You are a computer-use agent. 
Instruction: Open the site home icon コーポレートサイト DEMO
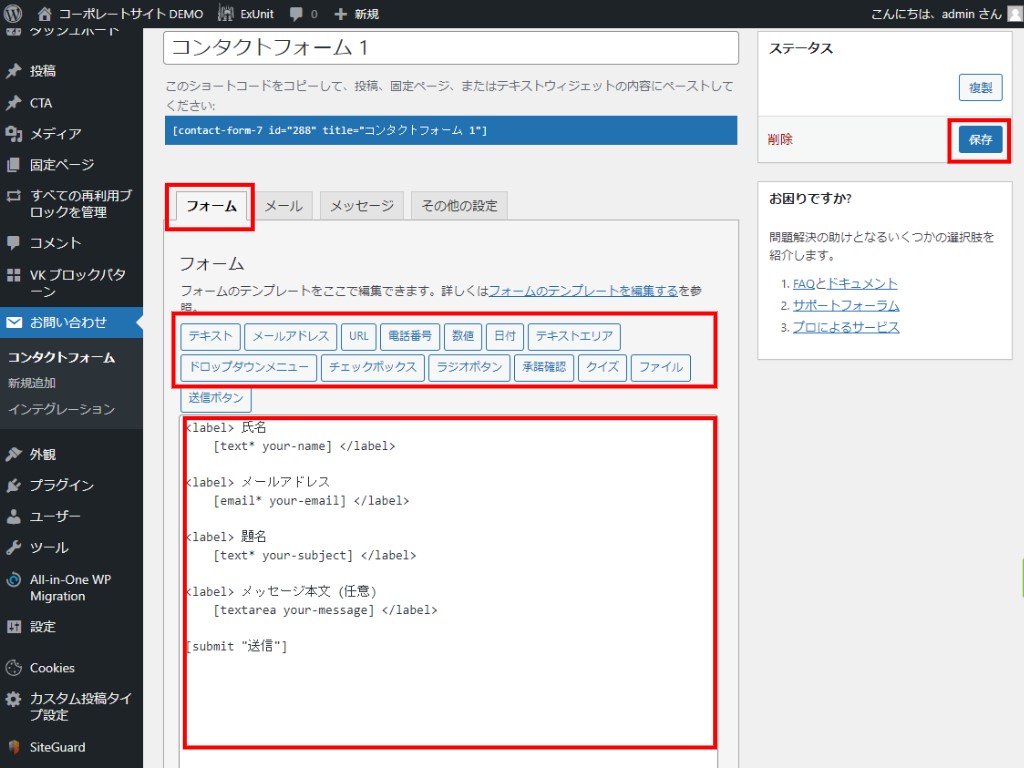(44, 14)
